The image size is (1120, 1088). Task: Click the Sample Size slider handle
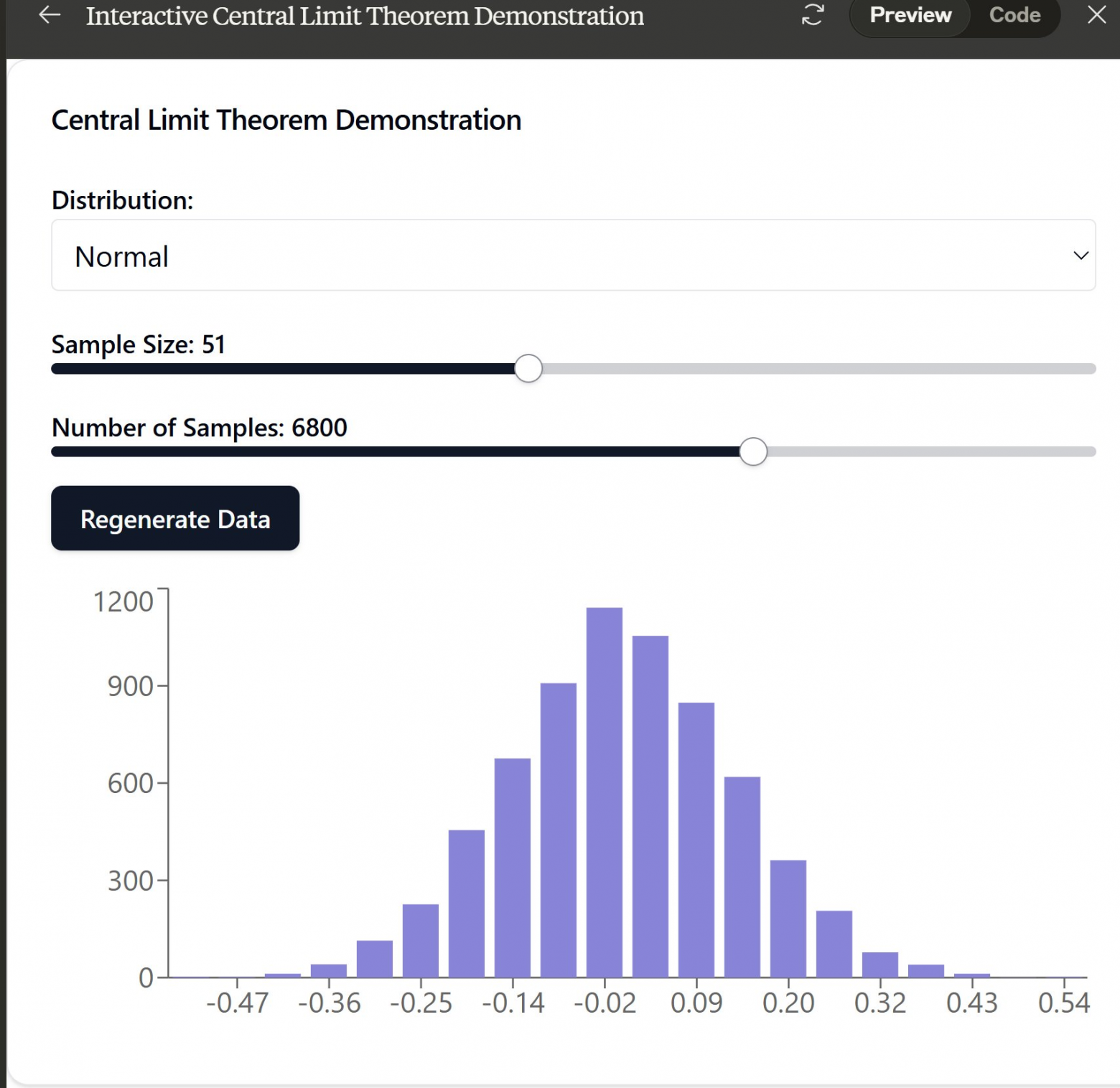(528, 369)
